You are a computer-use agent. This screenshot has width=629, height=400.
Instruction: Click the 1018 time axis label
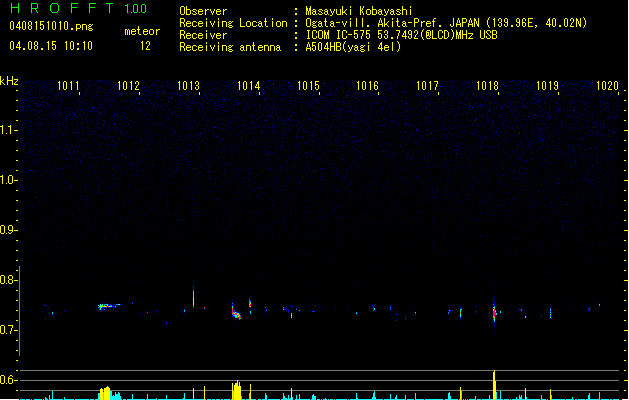point(487,86)
